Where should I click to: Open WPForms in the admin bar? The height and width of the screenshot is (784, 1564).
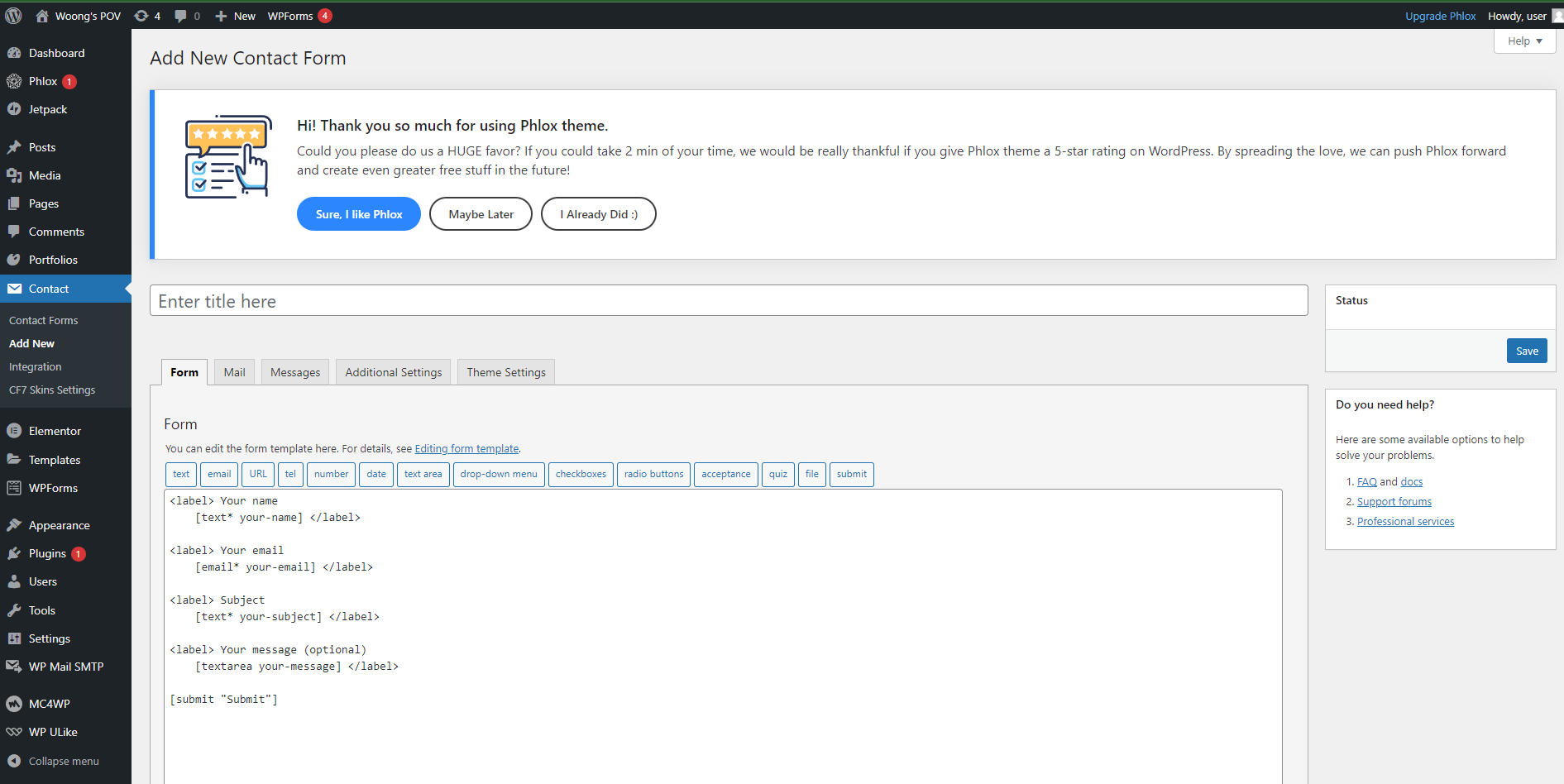pos(299,16)
